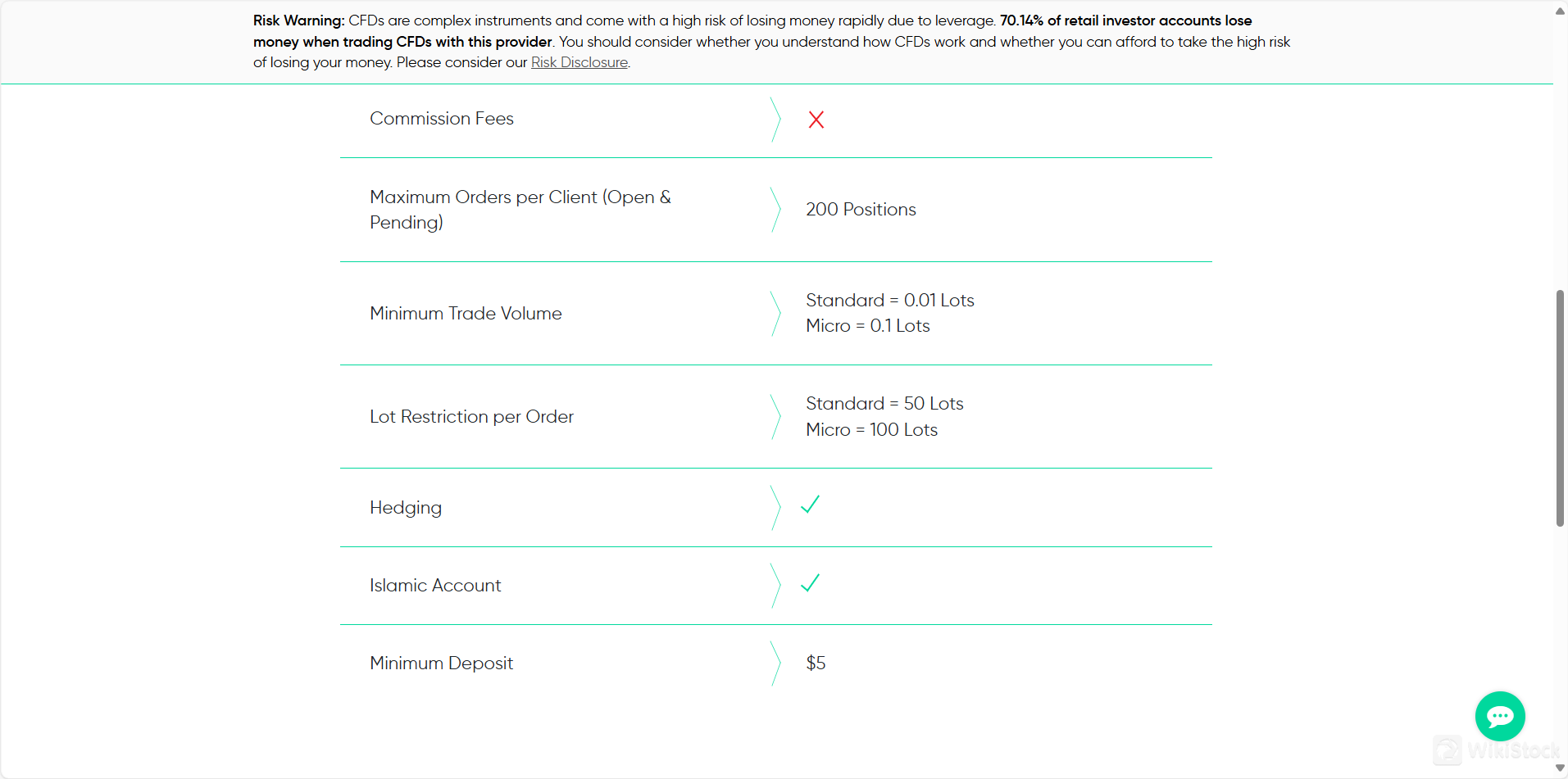Click the red X beside Commission Fees

click(816, 120)
